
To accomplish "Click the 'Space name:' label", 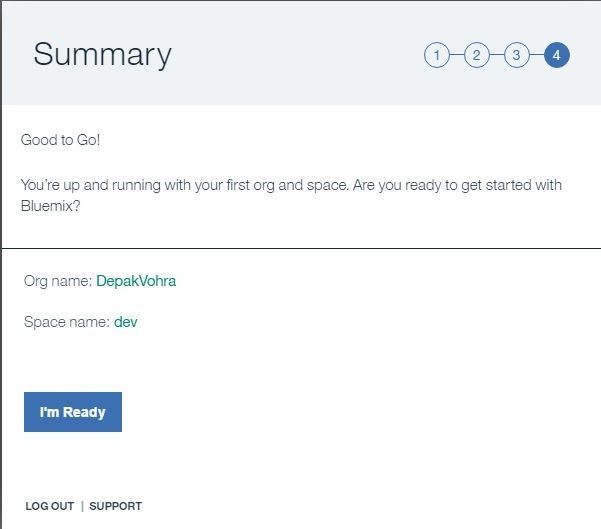I will pos(67,322).
